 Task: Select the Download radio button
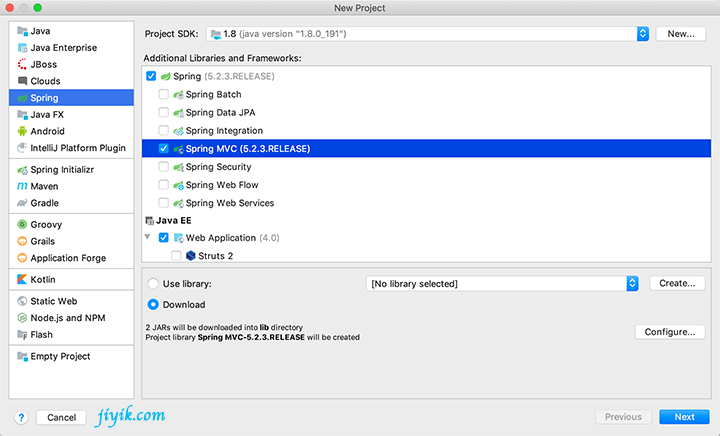[153, 304]
